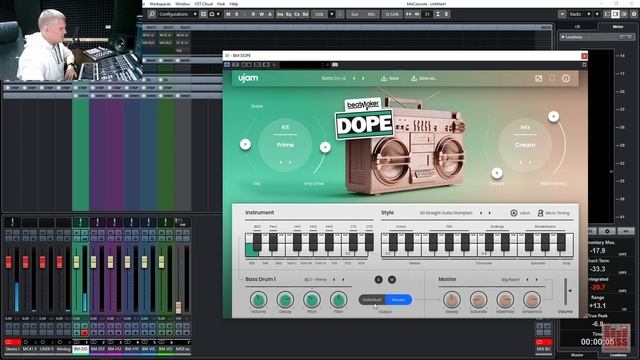
Task: Toggle global S solo state in MixConsole toolbar
Action: 236,14
